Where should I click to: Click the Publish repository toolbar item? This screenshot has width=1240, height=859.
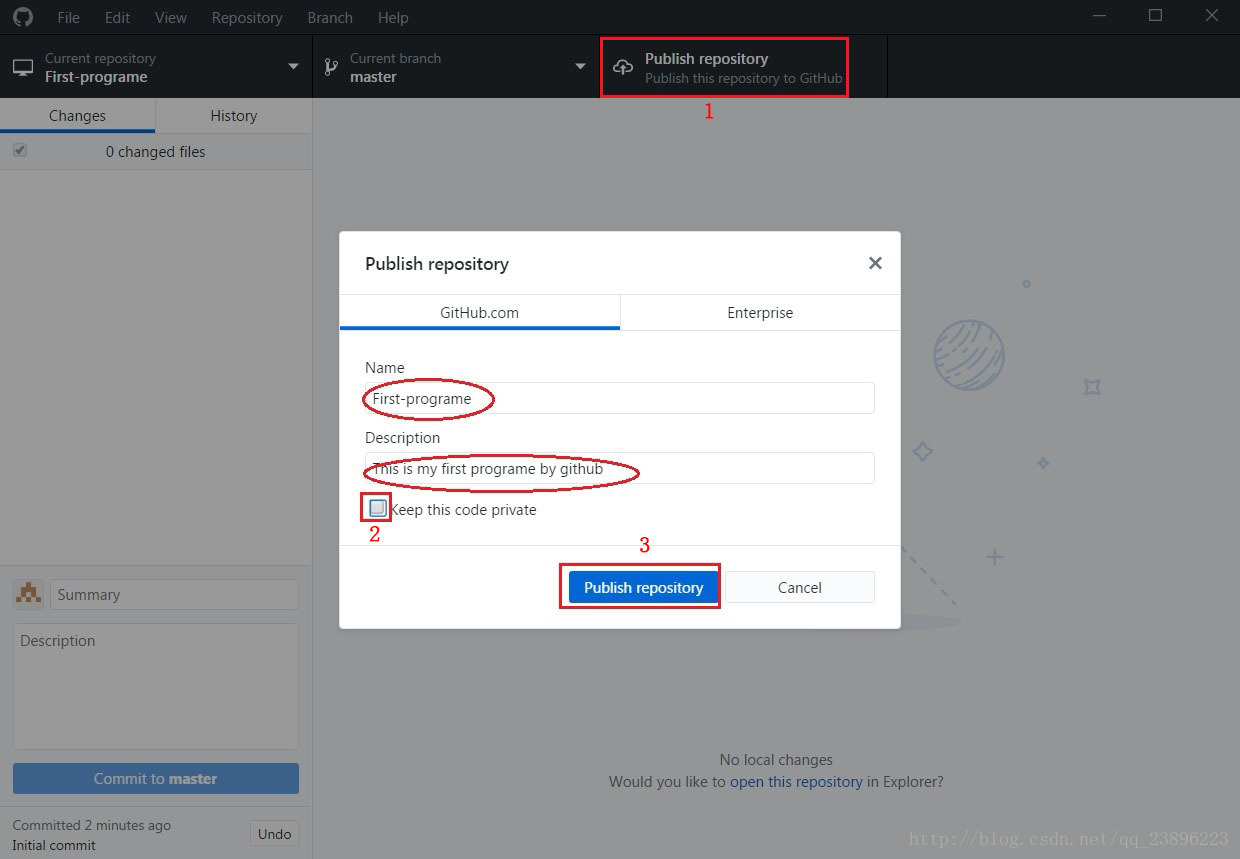[743, 67]
